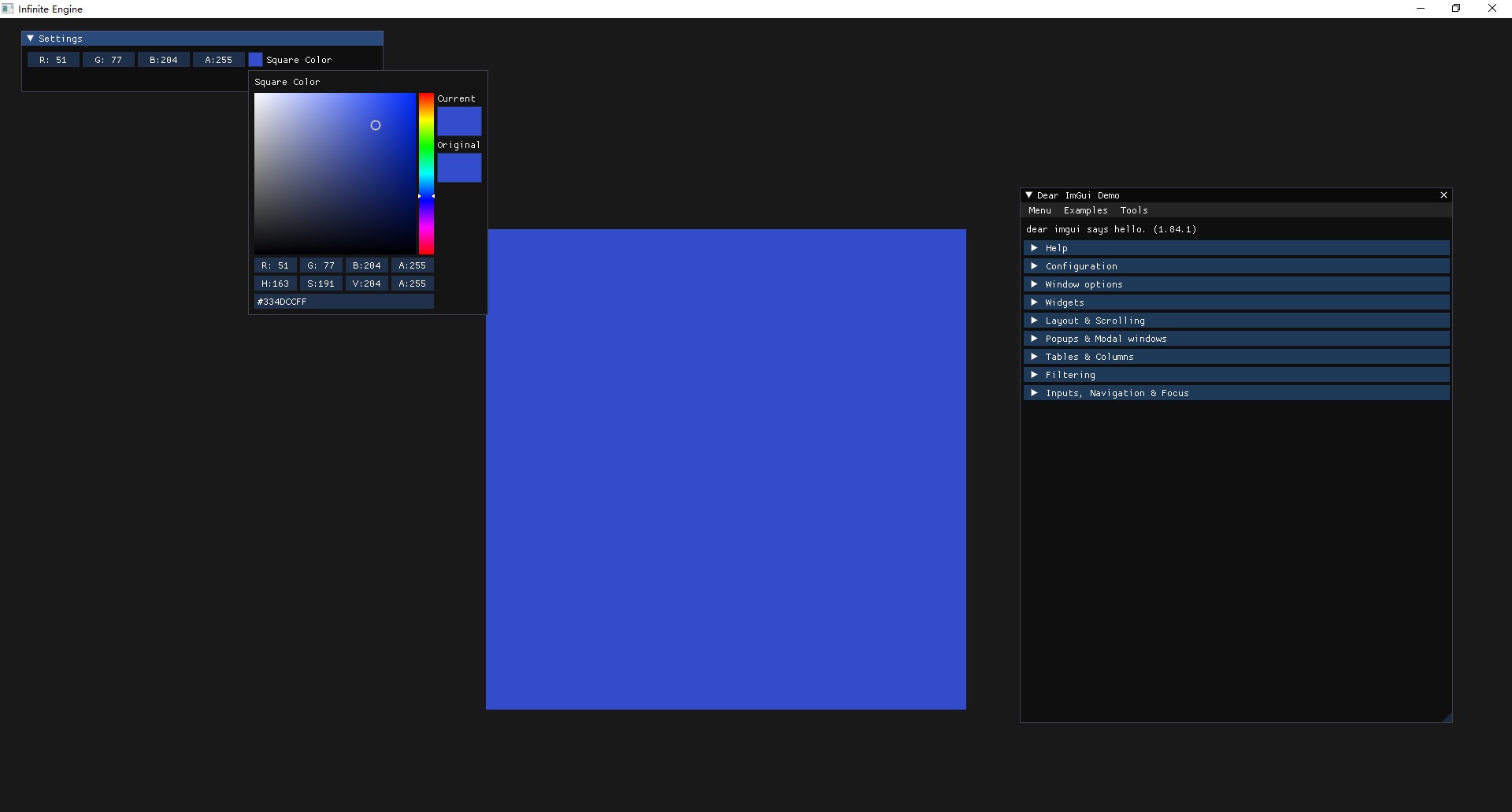Viewport: 1512px width, 812px height.
Task: Click the S:191 saturation field
Action: coord(321,284)
